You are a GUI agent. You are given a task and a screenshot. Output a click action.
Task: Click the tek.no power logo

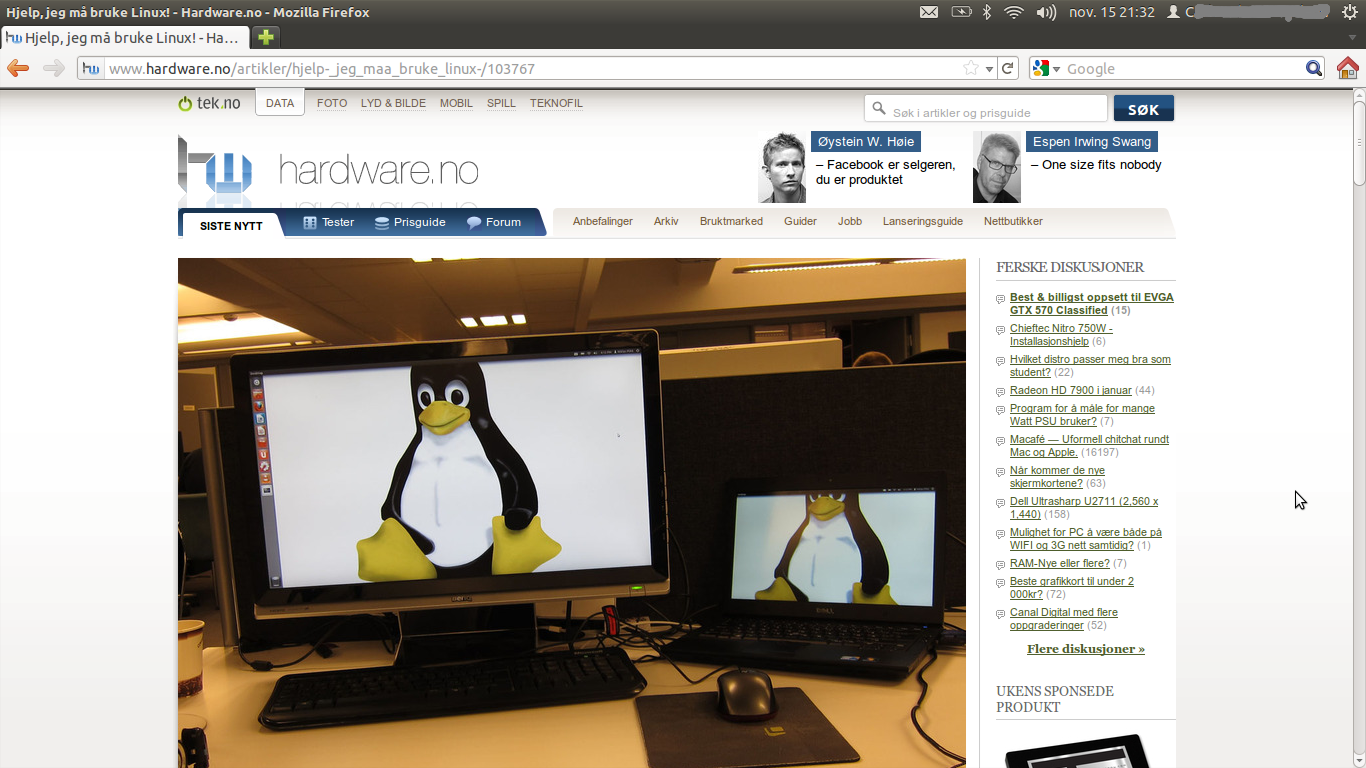209,103
